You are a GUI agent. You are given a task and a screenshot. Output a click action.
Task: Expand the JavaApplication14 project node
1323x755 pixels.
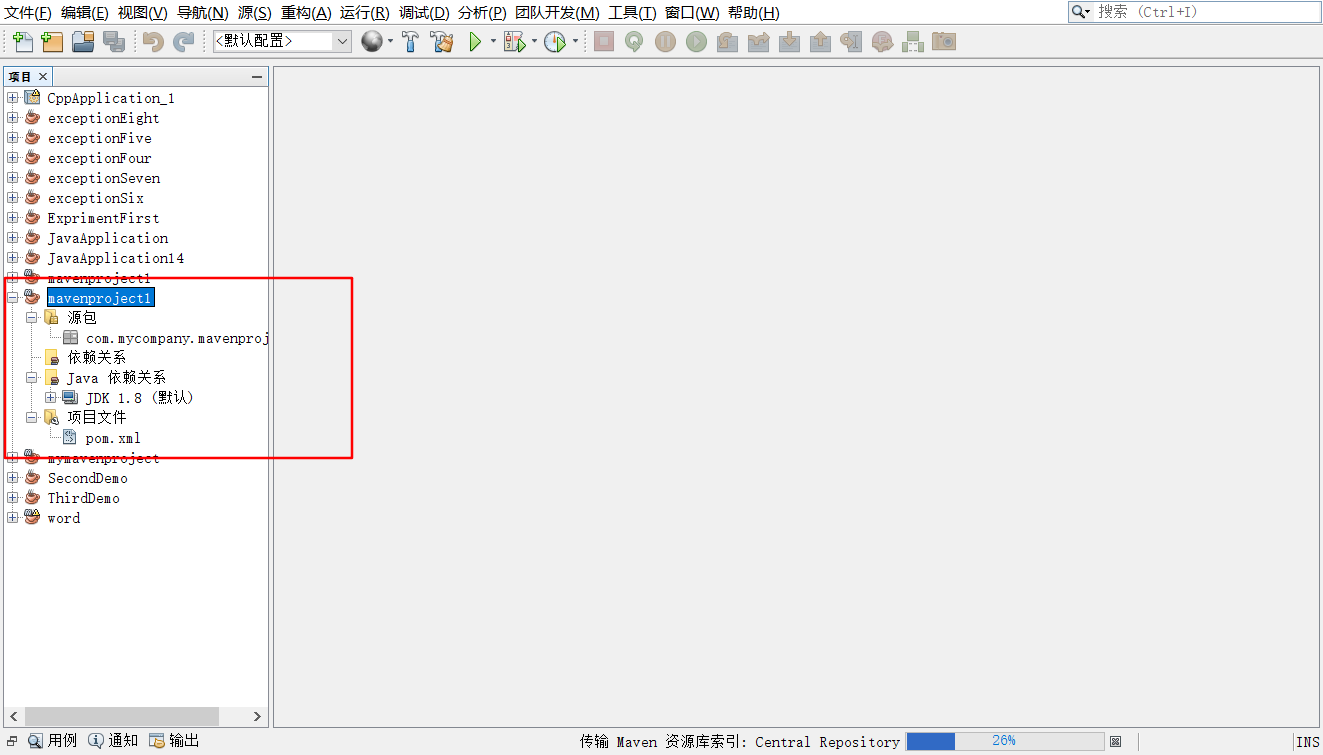13,258
